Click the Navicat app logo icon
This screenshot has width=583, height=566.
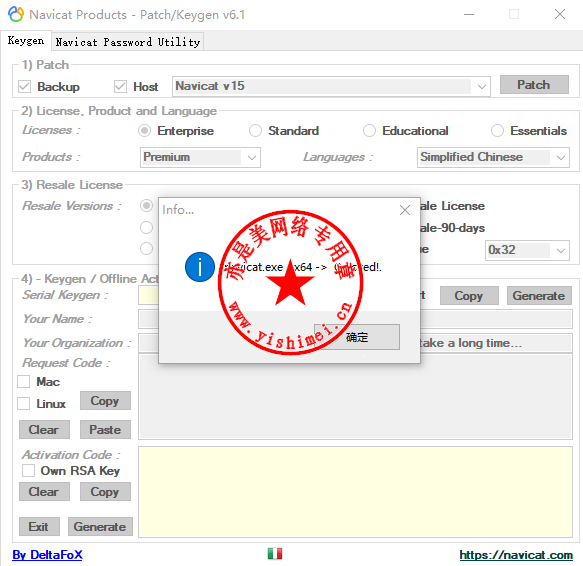coord(16,14)
